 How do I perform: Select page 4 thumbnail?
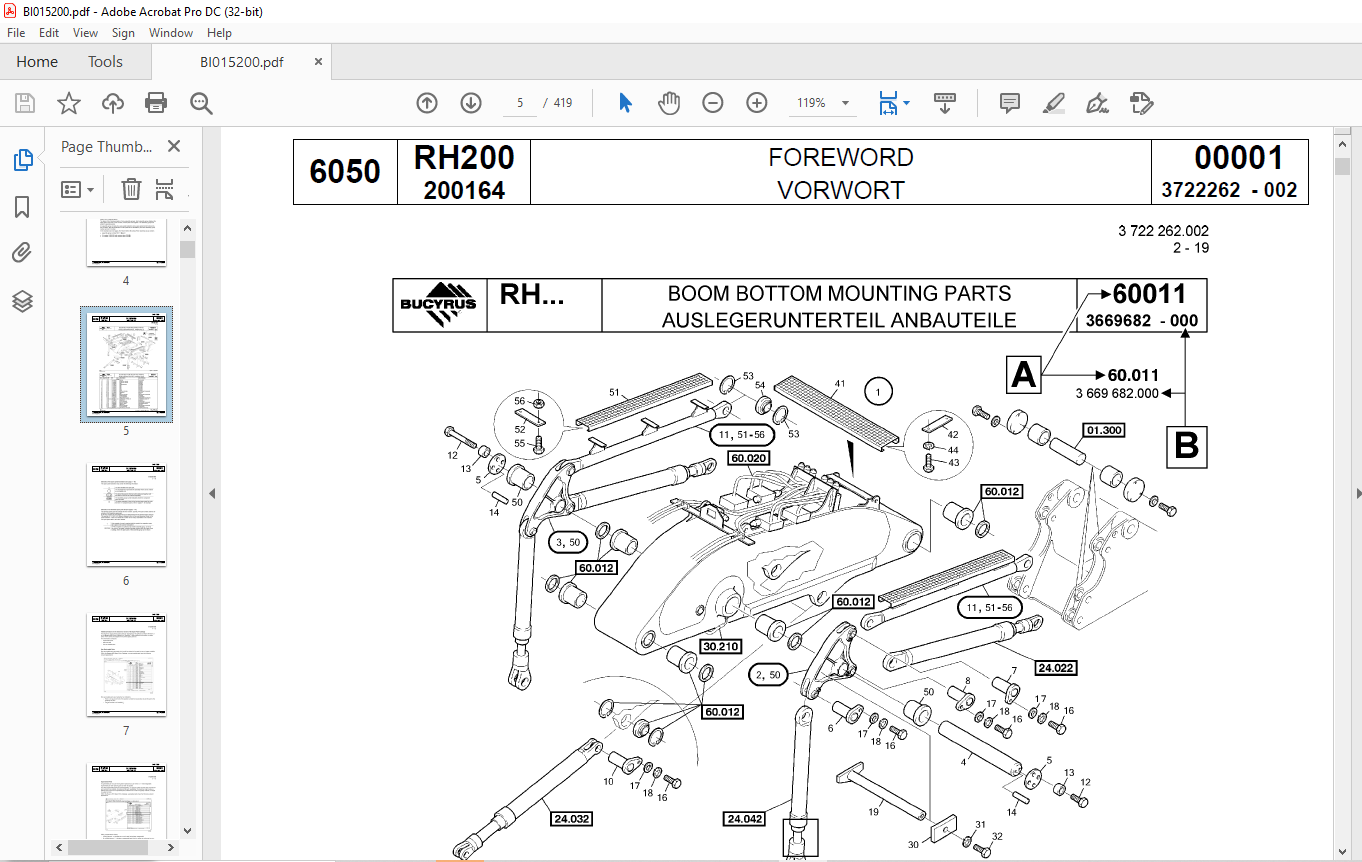[x=126, y=243]
